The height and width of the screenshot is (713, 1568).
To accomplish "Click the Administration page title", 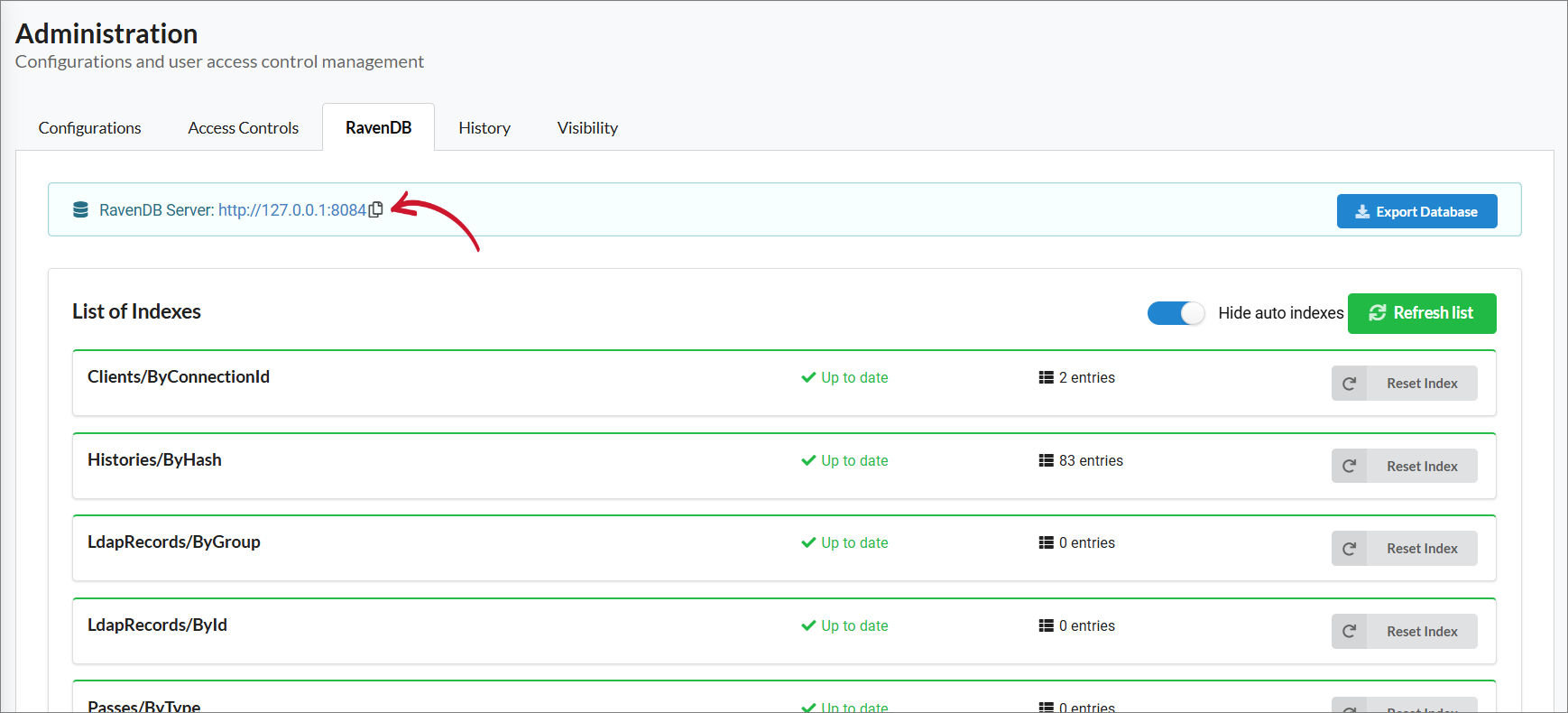I will 106,33.
